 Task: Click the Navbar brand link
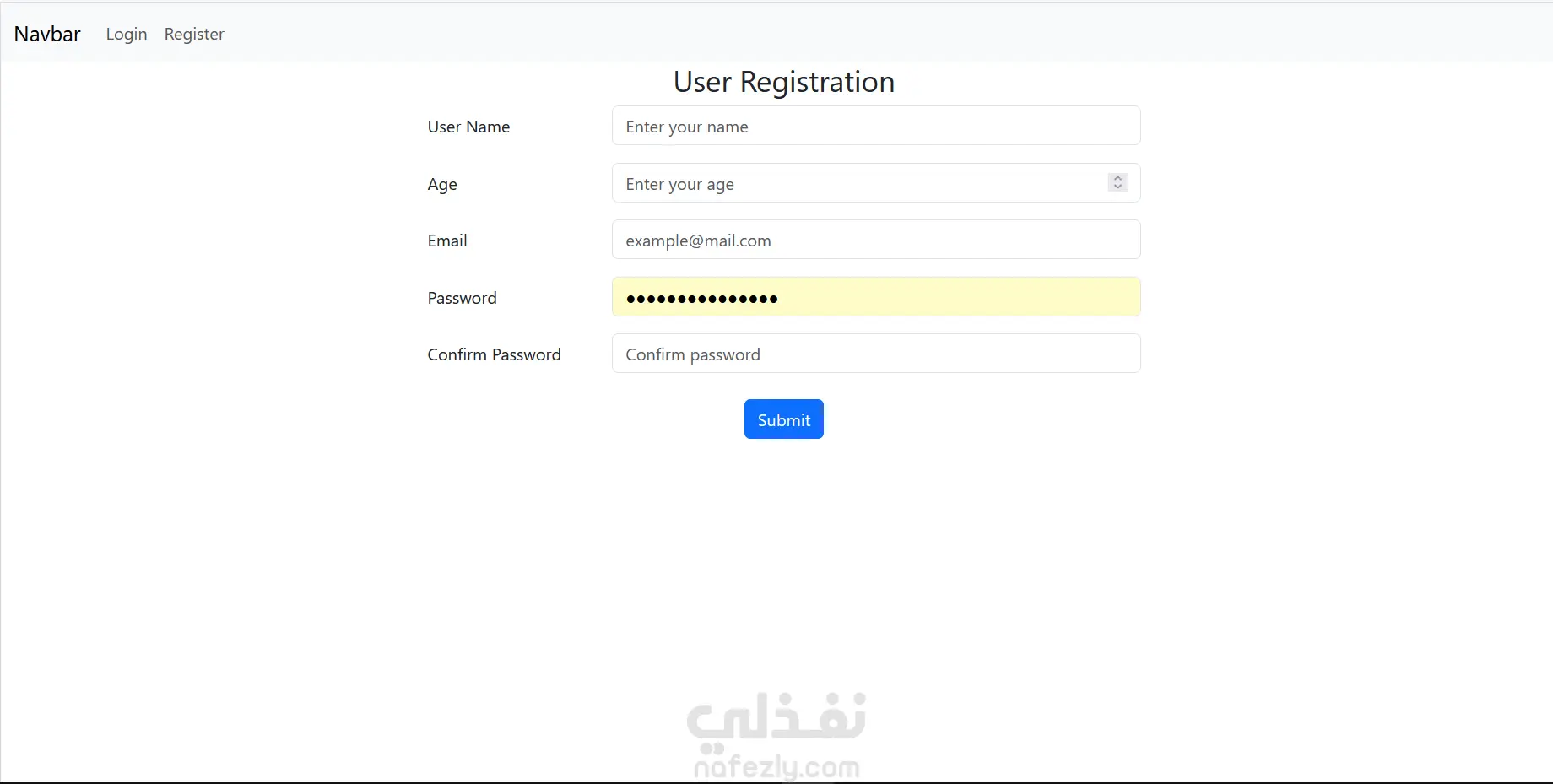coord(47,34)
